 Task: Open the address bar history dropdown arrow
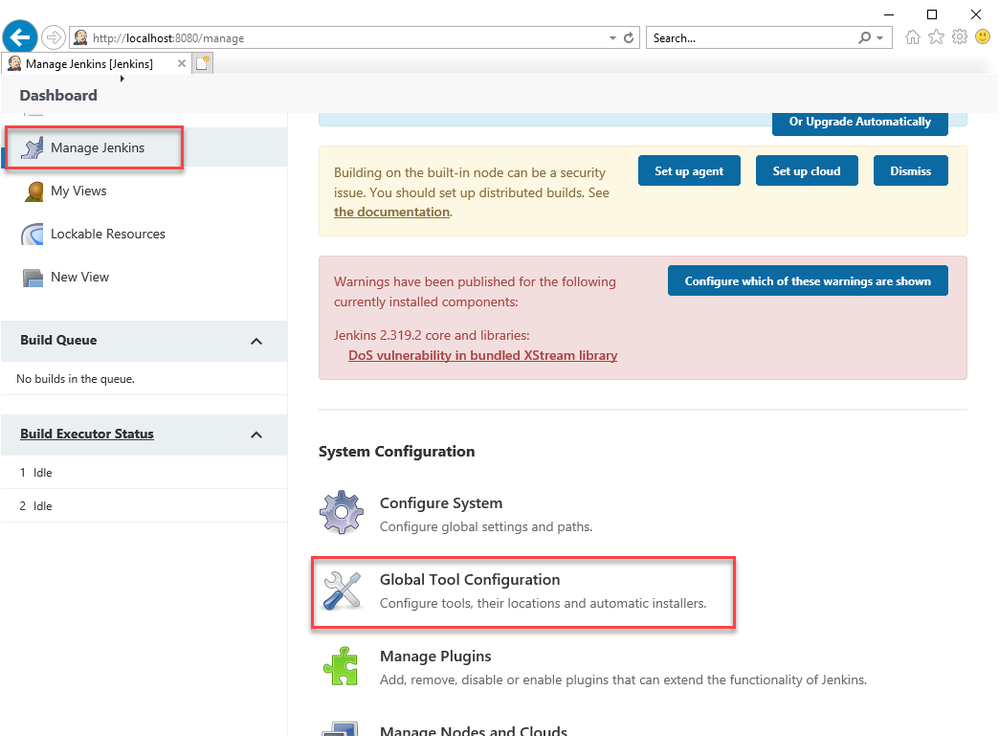(612, 38)
